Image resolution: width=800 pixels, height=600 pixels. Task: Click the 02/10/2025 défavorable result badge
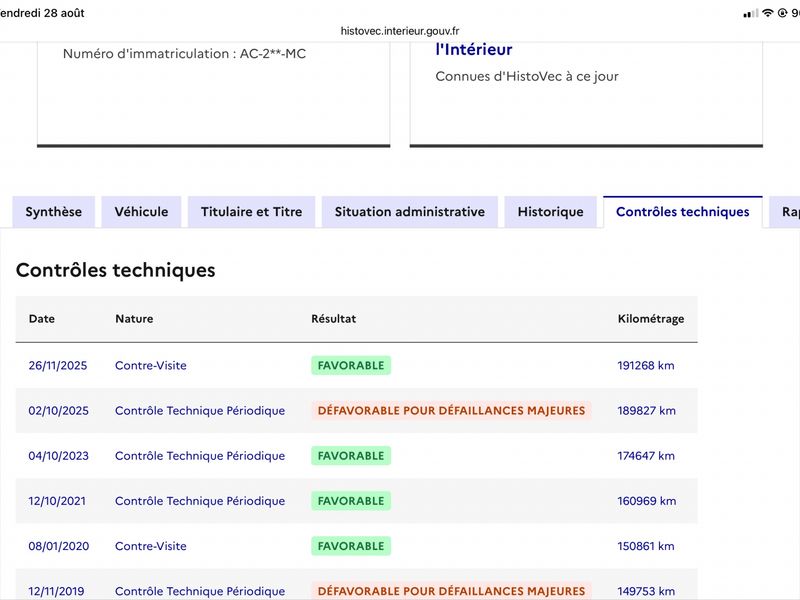(452, 411)
